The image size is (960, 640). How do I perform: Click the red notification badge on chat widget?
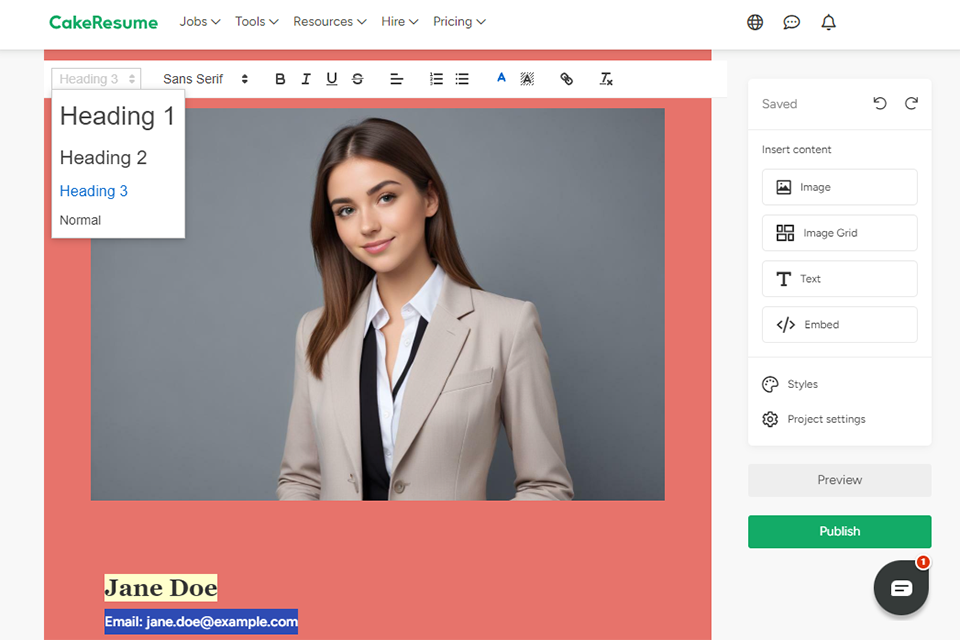[923, 562]
